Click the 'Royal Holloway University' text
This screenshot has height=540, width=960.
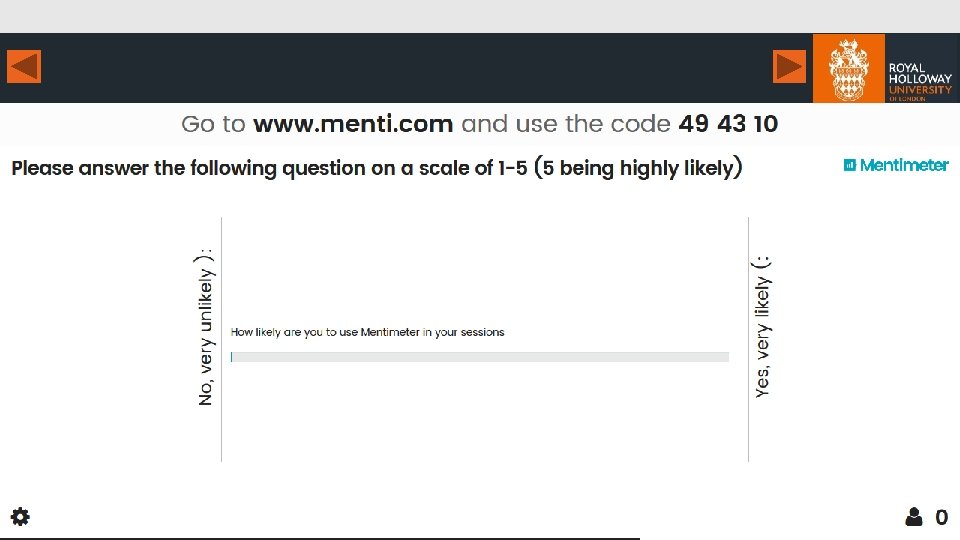click(920, 80)
